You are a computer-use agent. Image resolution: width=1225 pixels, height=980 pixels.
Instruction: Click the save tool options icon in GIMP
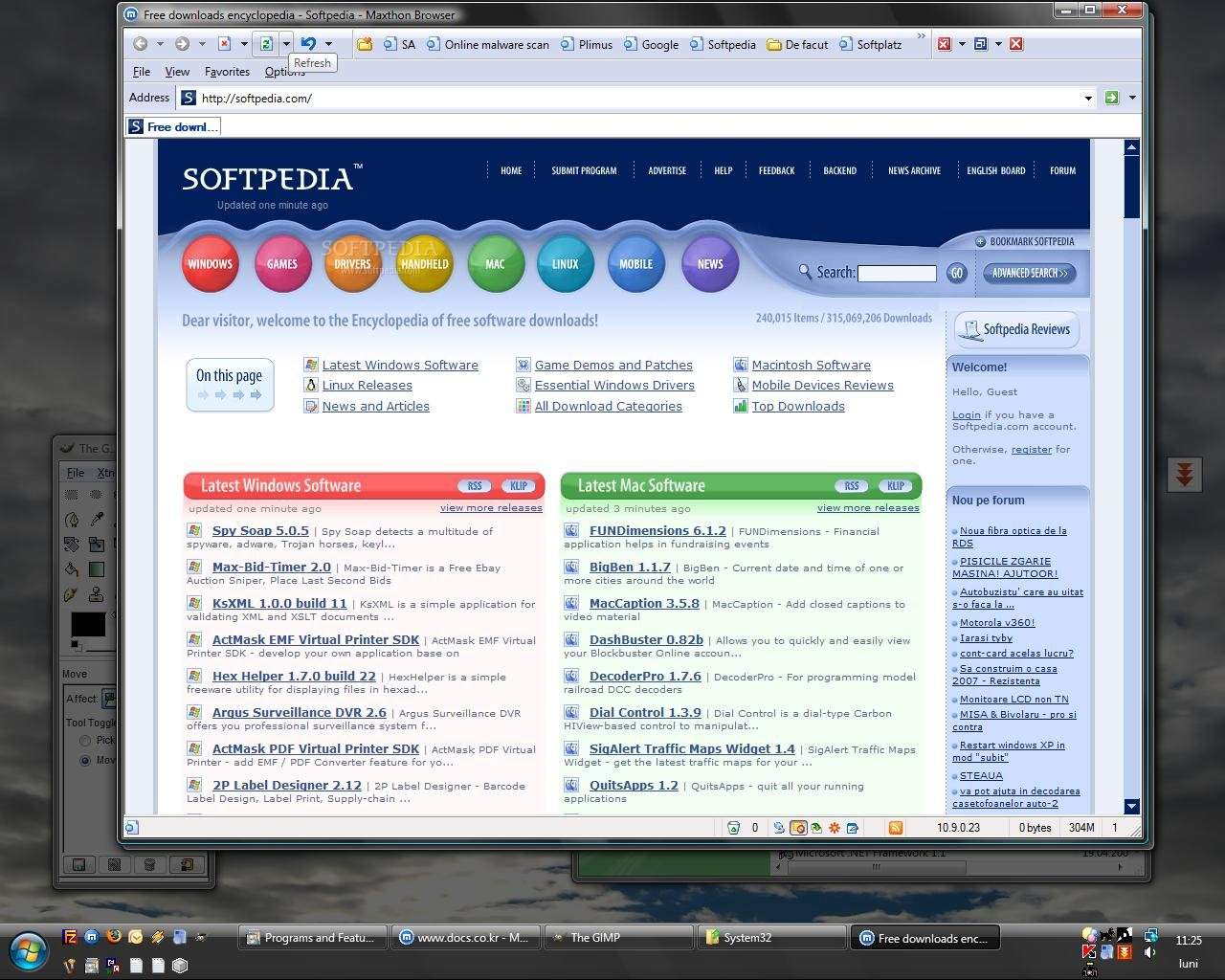pyautogui.click(x=78, y=864)
